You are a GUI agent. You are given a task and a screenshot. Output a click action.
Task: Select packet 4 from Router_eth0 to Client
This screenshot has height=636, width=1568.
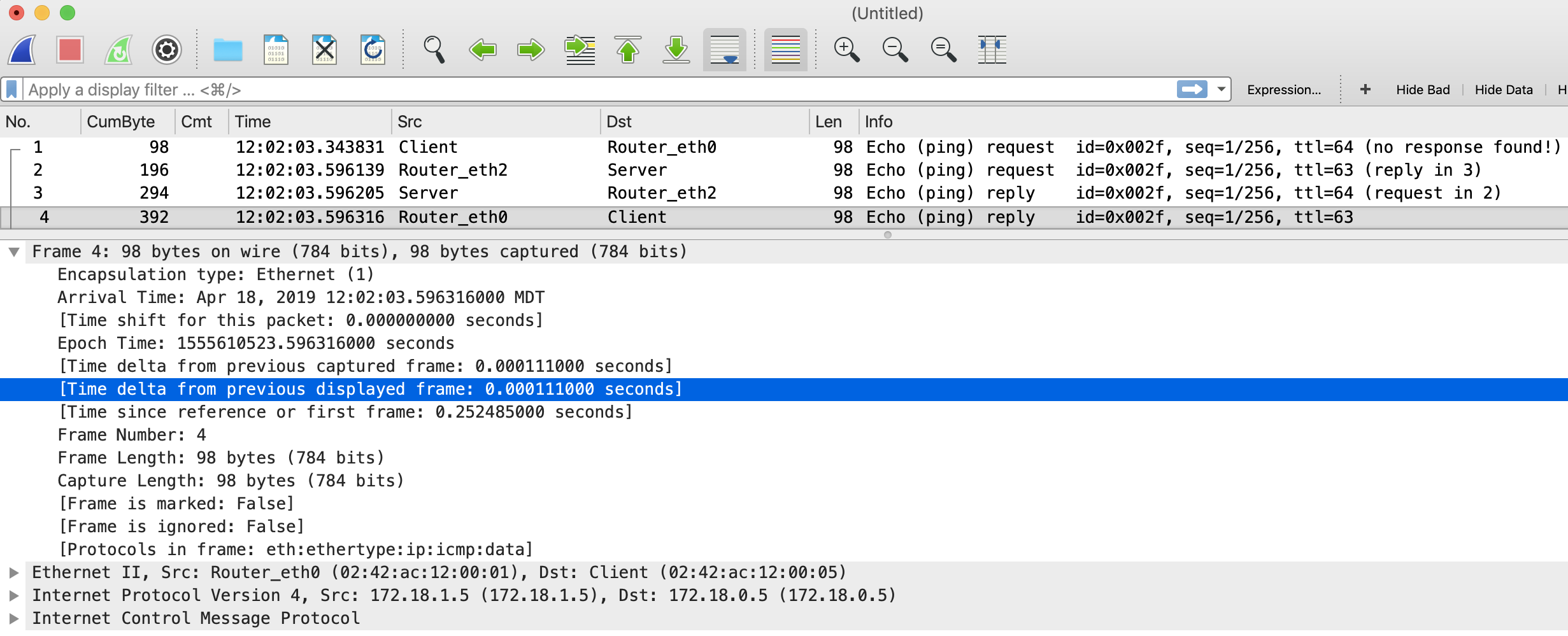point(784,217)
